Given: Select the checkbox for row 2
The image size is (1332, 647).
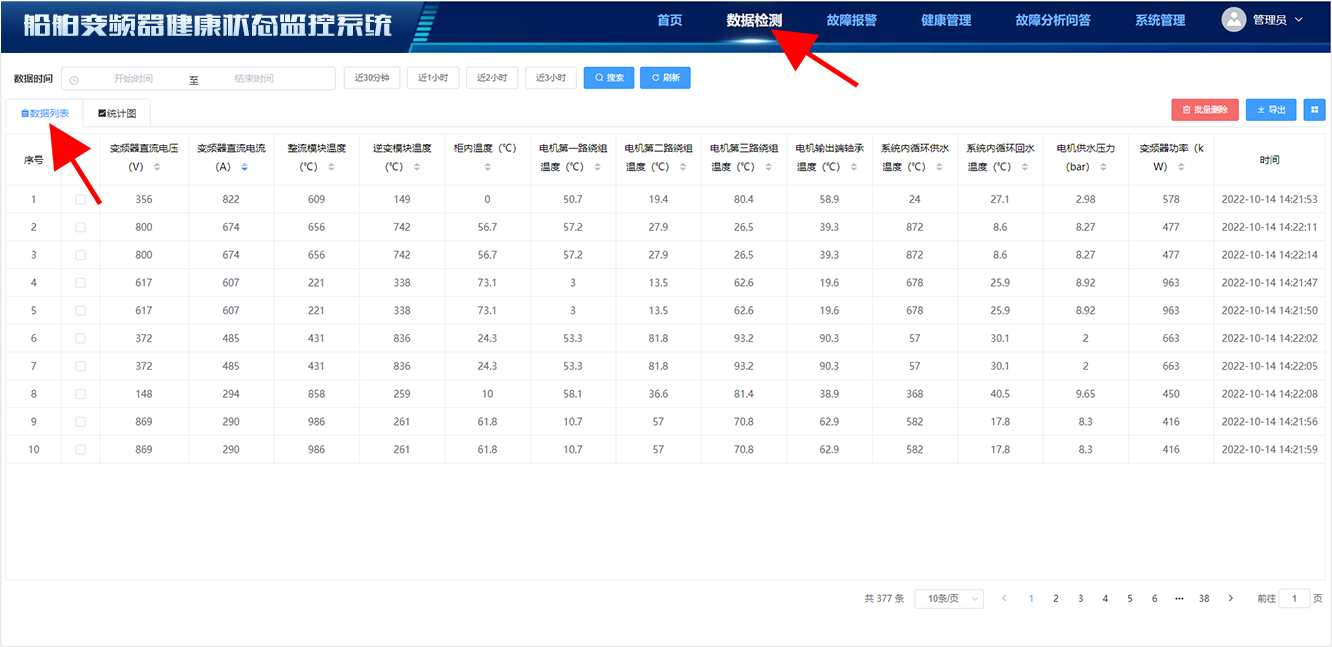Looking at the screenshot, I should (x=80, y=227).
